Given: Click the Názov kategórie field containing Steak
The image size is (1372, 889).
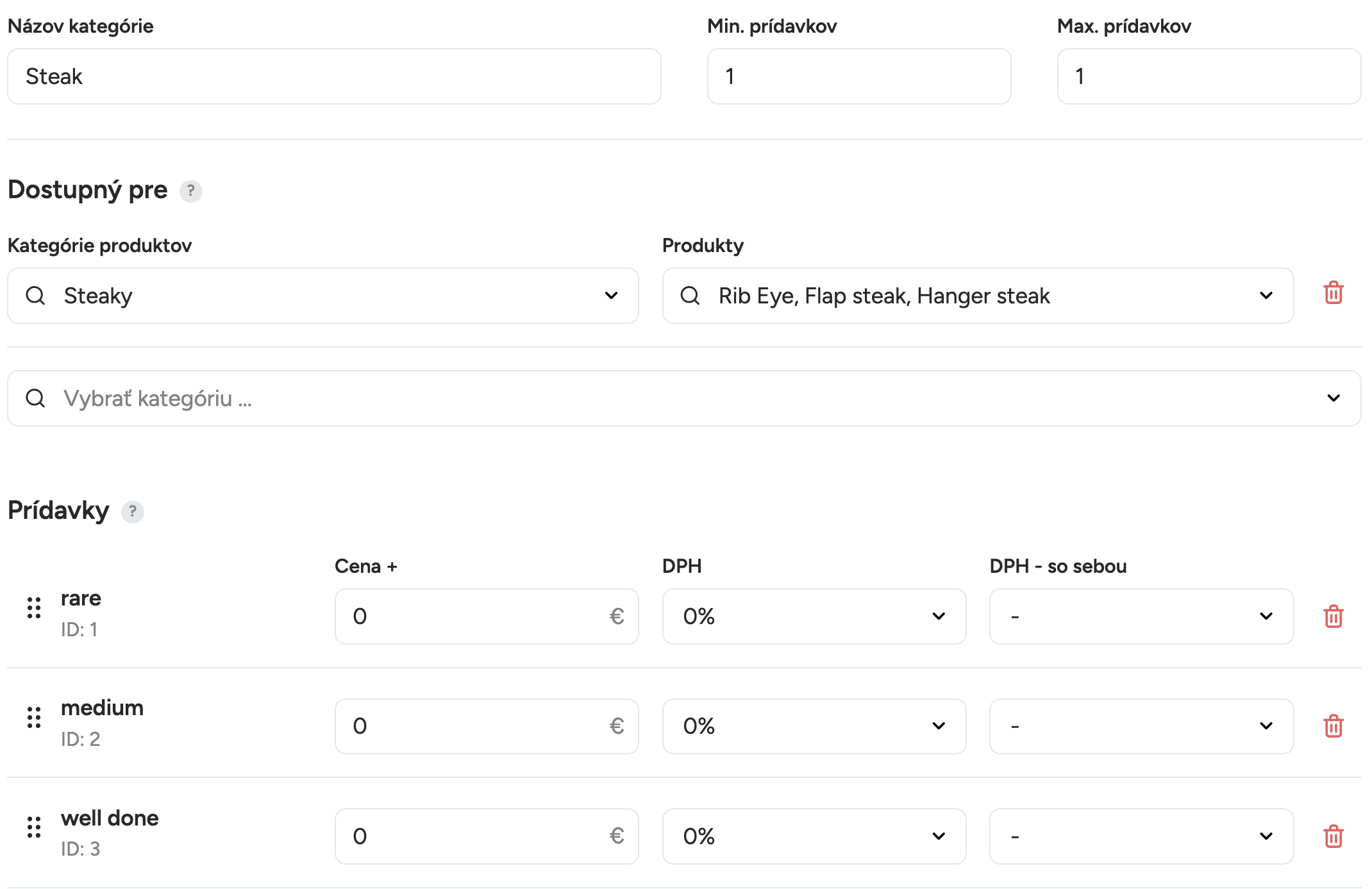Looking at the screenshot, I should click(334, 76).
